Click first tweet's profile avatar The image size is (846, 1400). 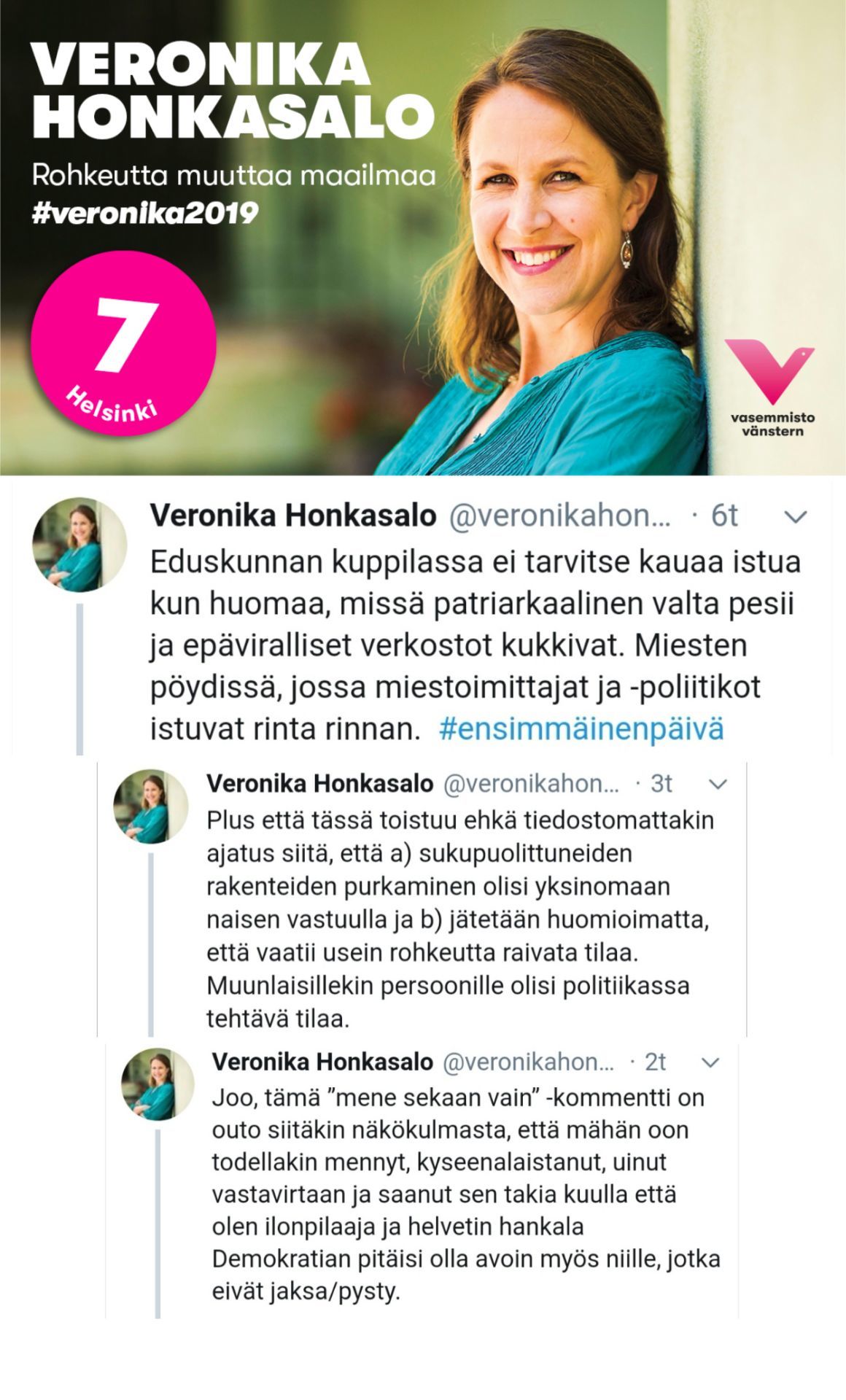click(x=79, y=545)
